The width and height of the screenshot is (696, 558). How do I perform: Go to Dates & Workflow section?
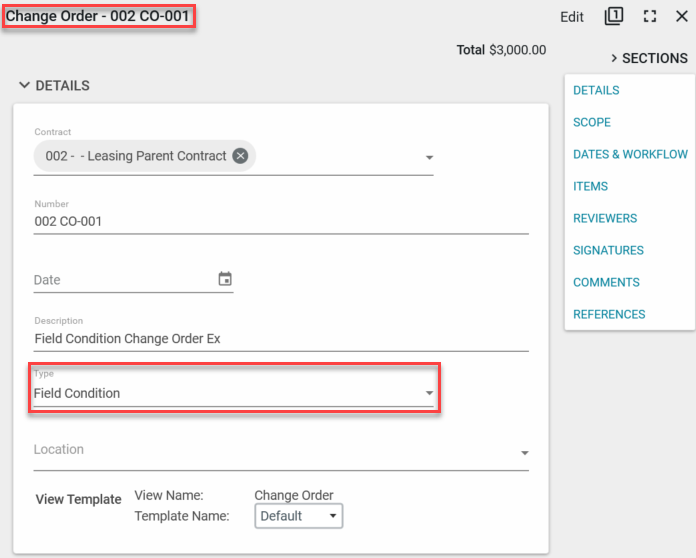pos(630,154)
